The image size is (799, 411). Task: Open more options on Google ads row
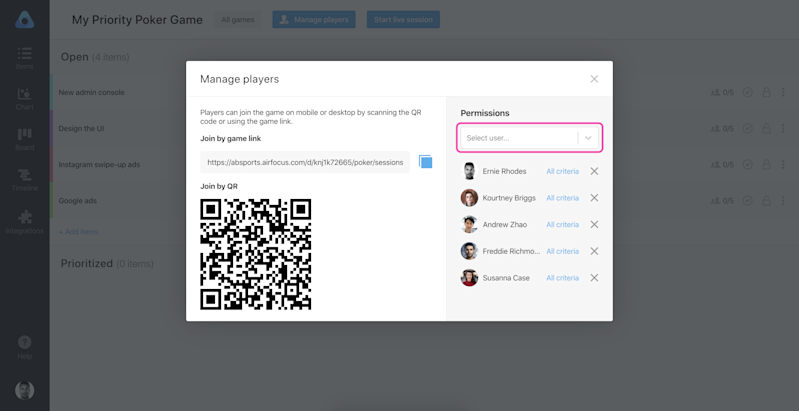783,201
